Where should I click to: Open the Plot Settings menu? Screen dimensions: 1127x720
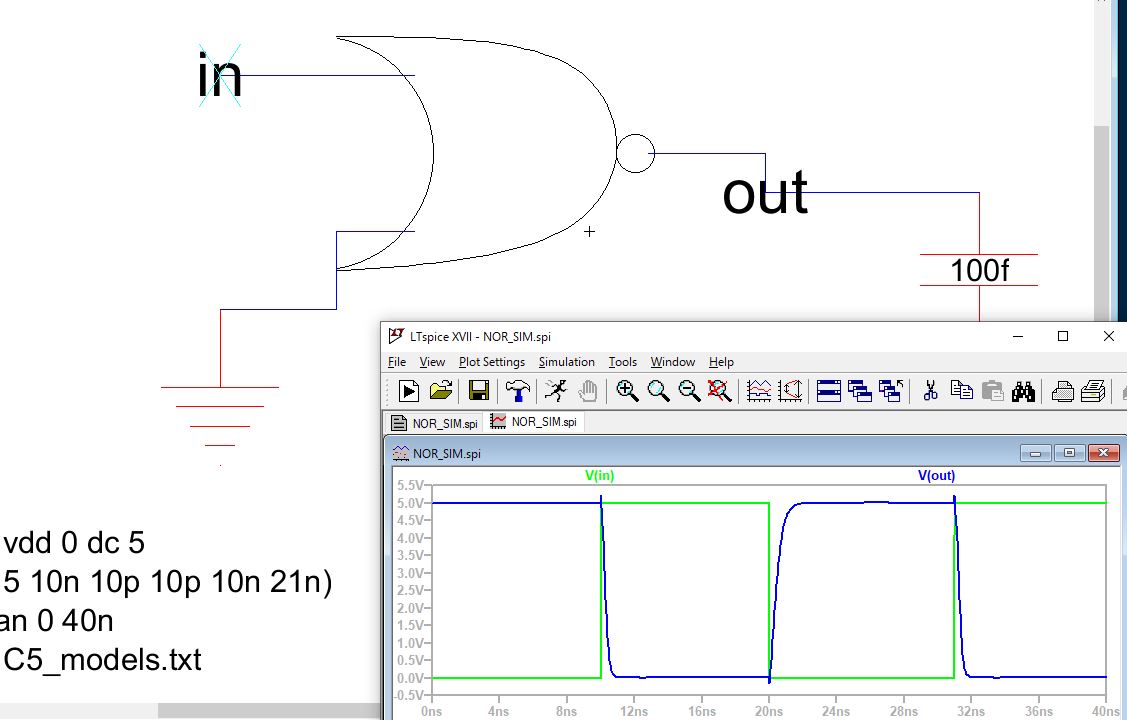coord(491,362)
